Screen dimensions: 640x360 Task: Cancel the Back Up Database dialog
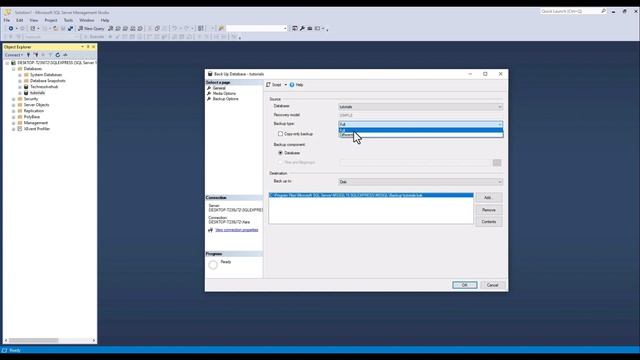tap(493, 285)
